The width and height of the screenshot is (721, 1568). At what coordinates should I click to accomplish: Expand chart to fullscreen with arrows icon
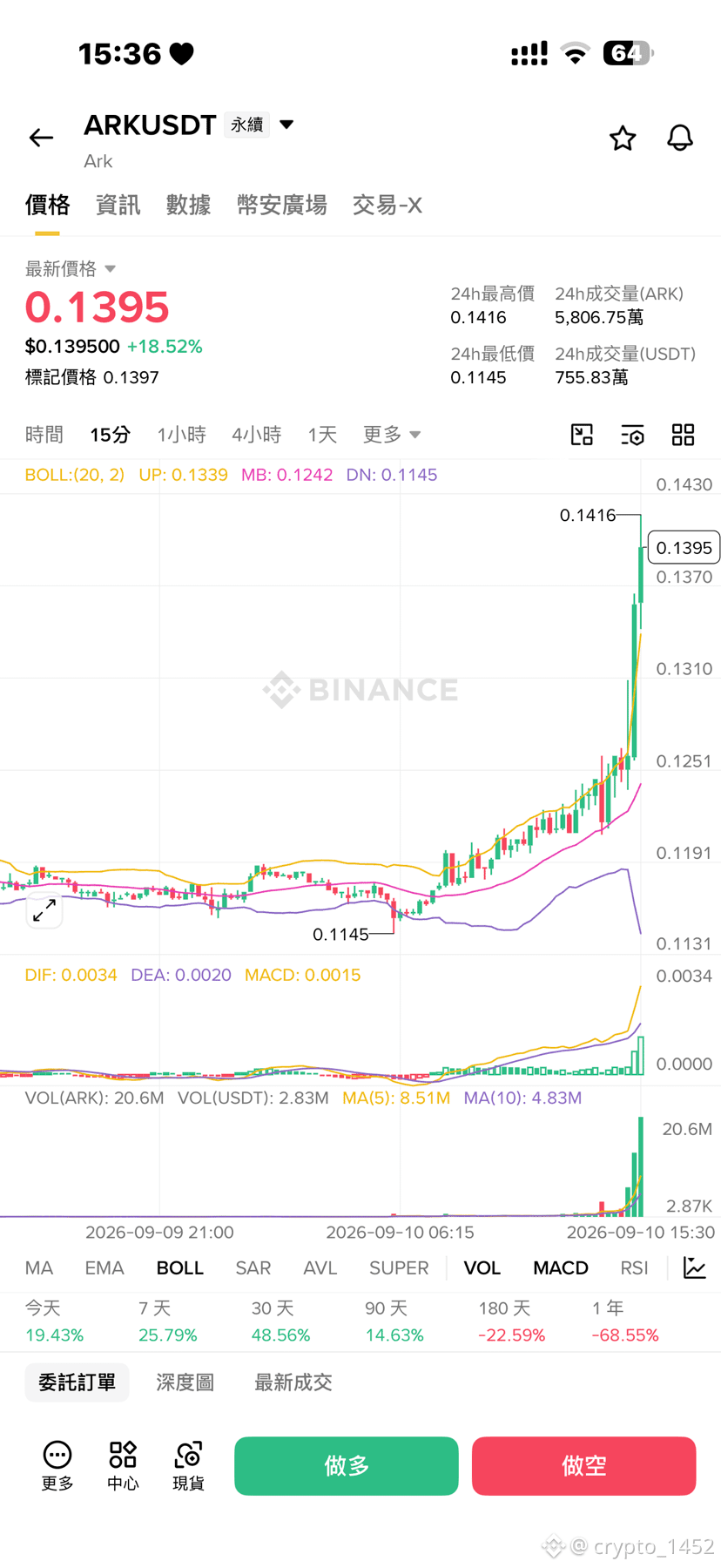pos(44,910)
